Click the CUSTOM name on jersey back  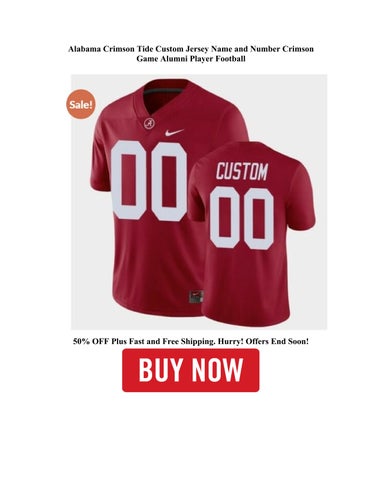242,171
